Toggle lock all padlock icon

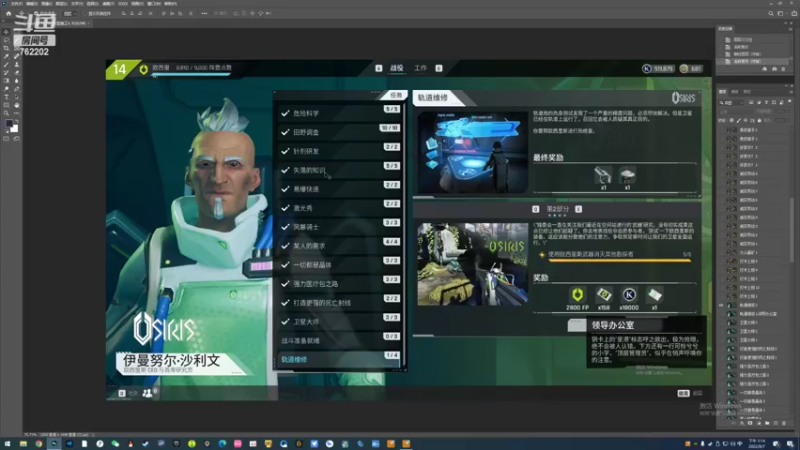pos(759,120)
